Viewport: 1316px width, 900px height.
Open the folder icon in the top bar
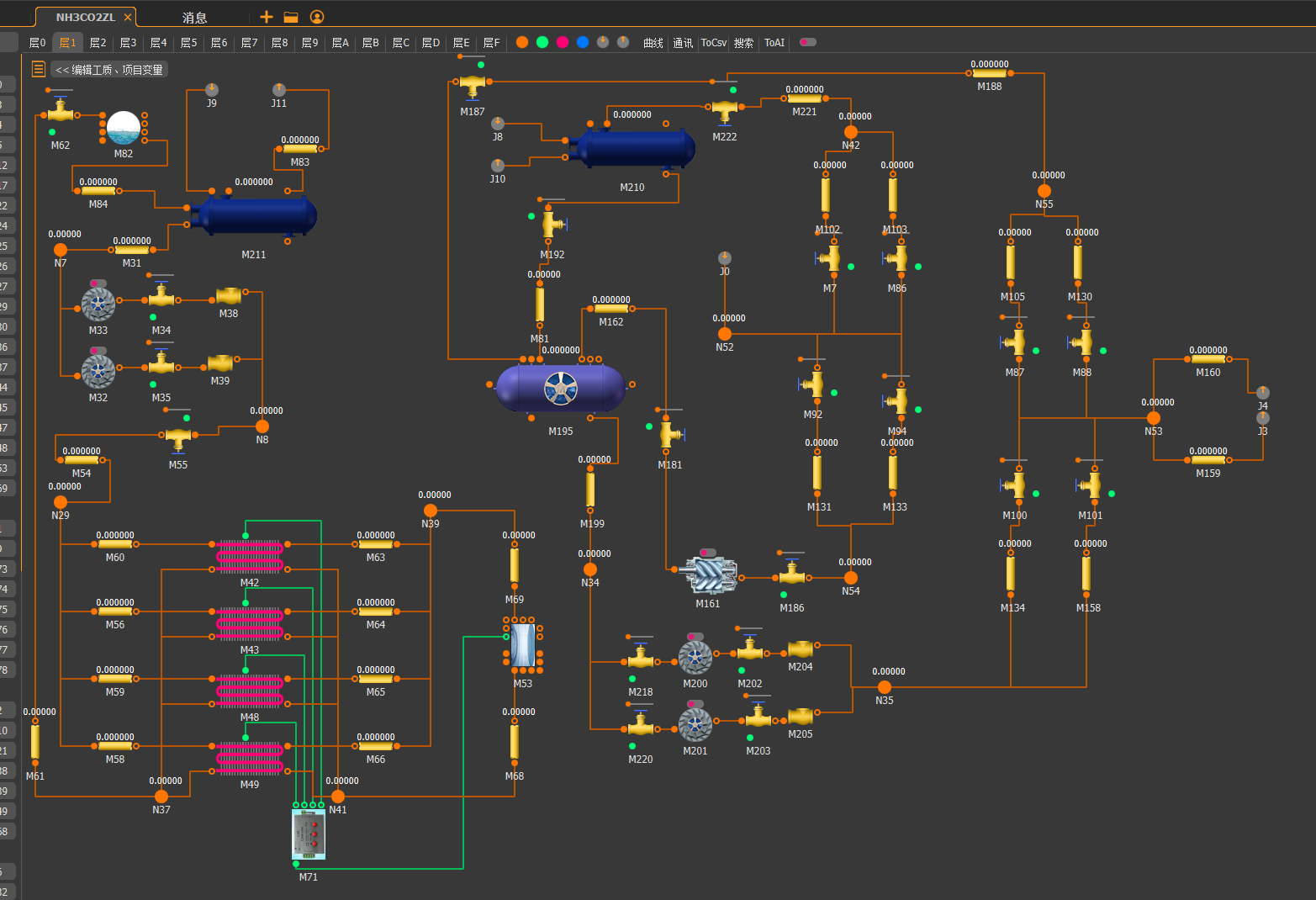[291, 17]
